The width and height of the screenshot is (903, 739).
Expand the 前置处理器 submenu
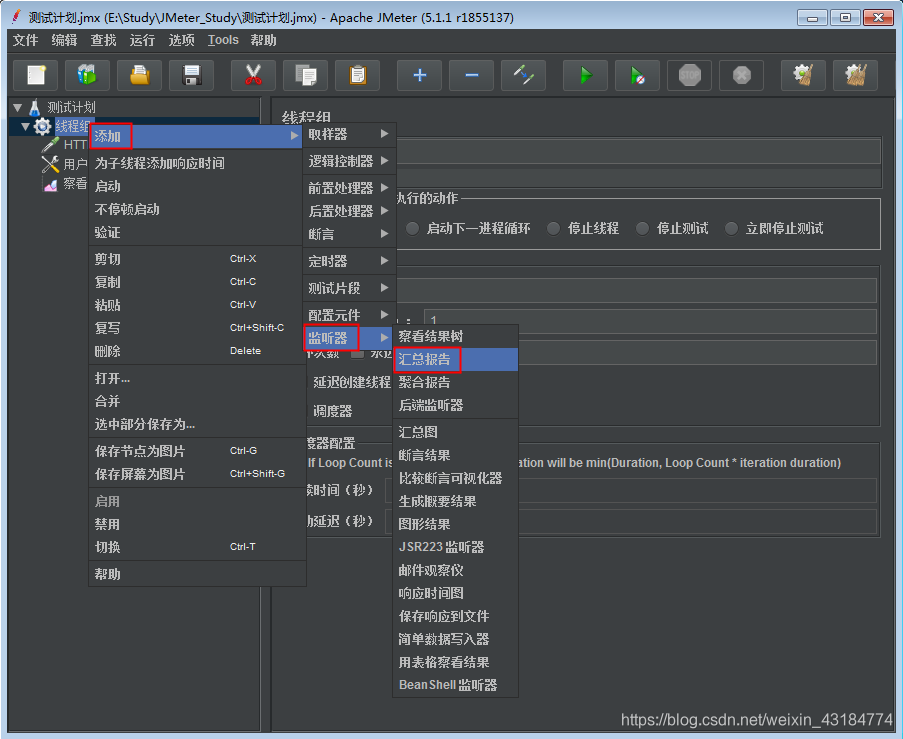coord(349,188)
